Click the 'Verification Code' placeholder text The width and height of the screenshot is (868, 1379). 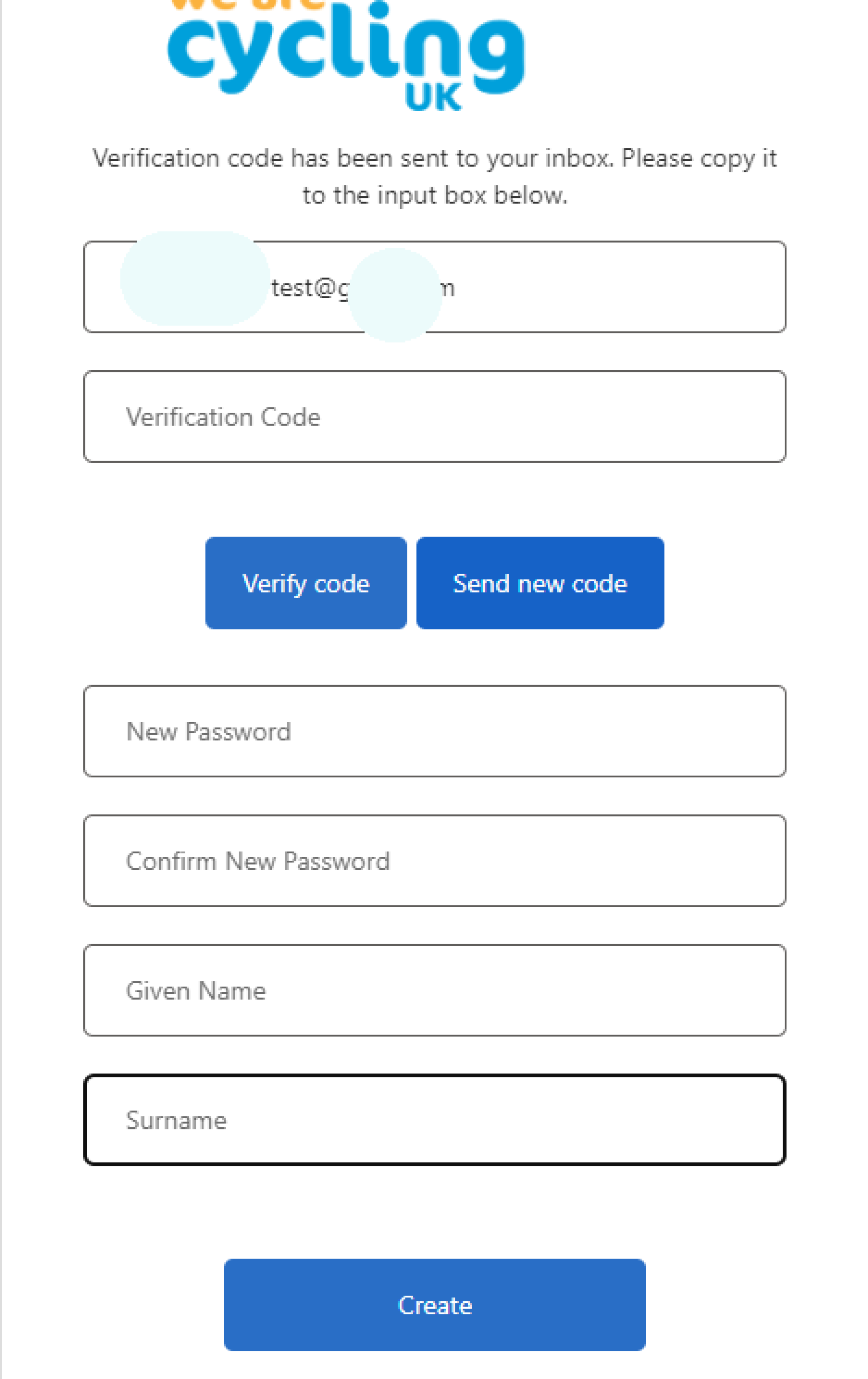coord(223,417)
